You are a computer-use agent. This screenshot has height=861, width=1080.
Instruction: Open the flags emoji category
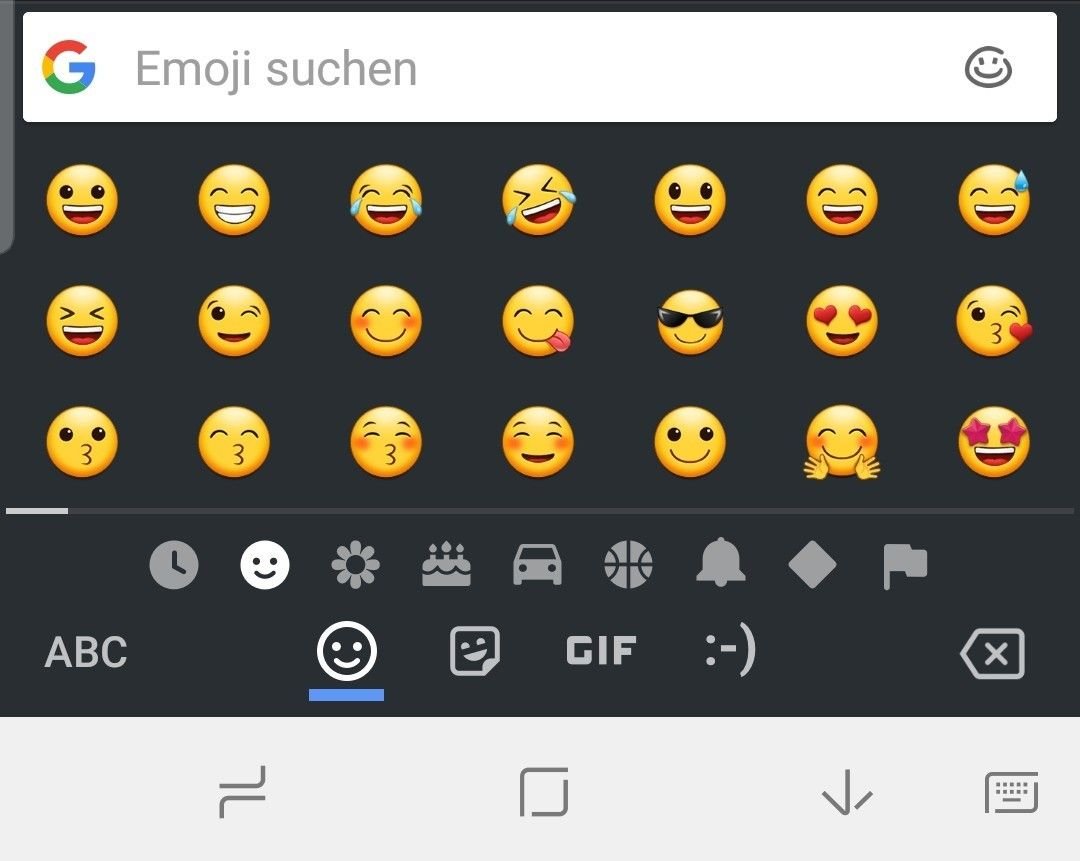pos(904,566)
